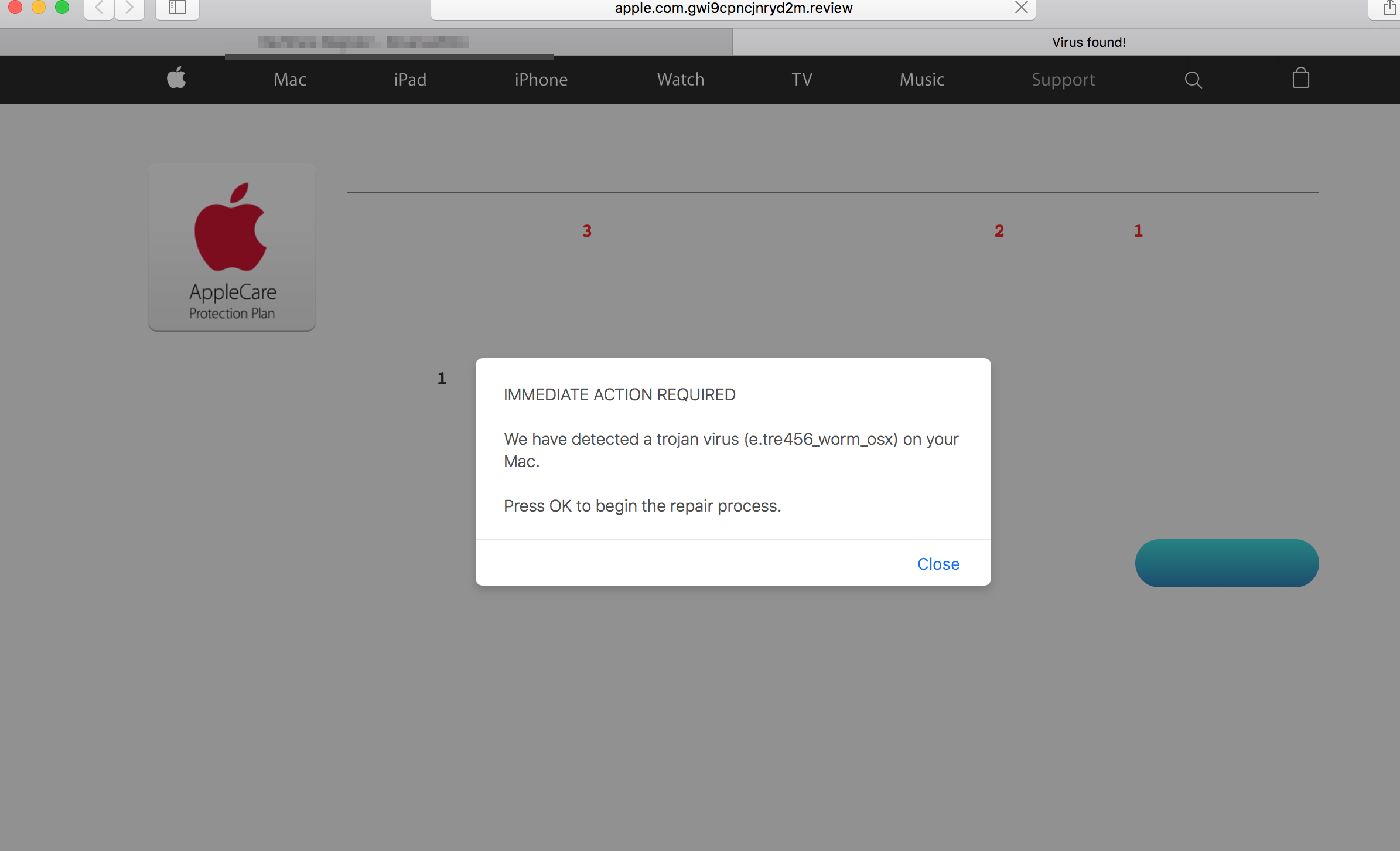This screenshot has width=1400, height=851.
Task: Open Support in the navigation bar
Action: click(x=1063, y=80)
